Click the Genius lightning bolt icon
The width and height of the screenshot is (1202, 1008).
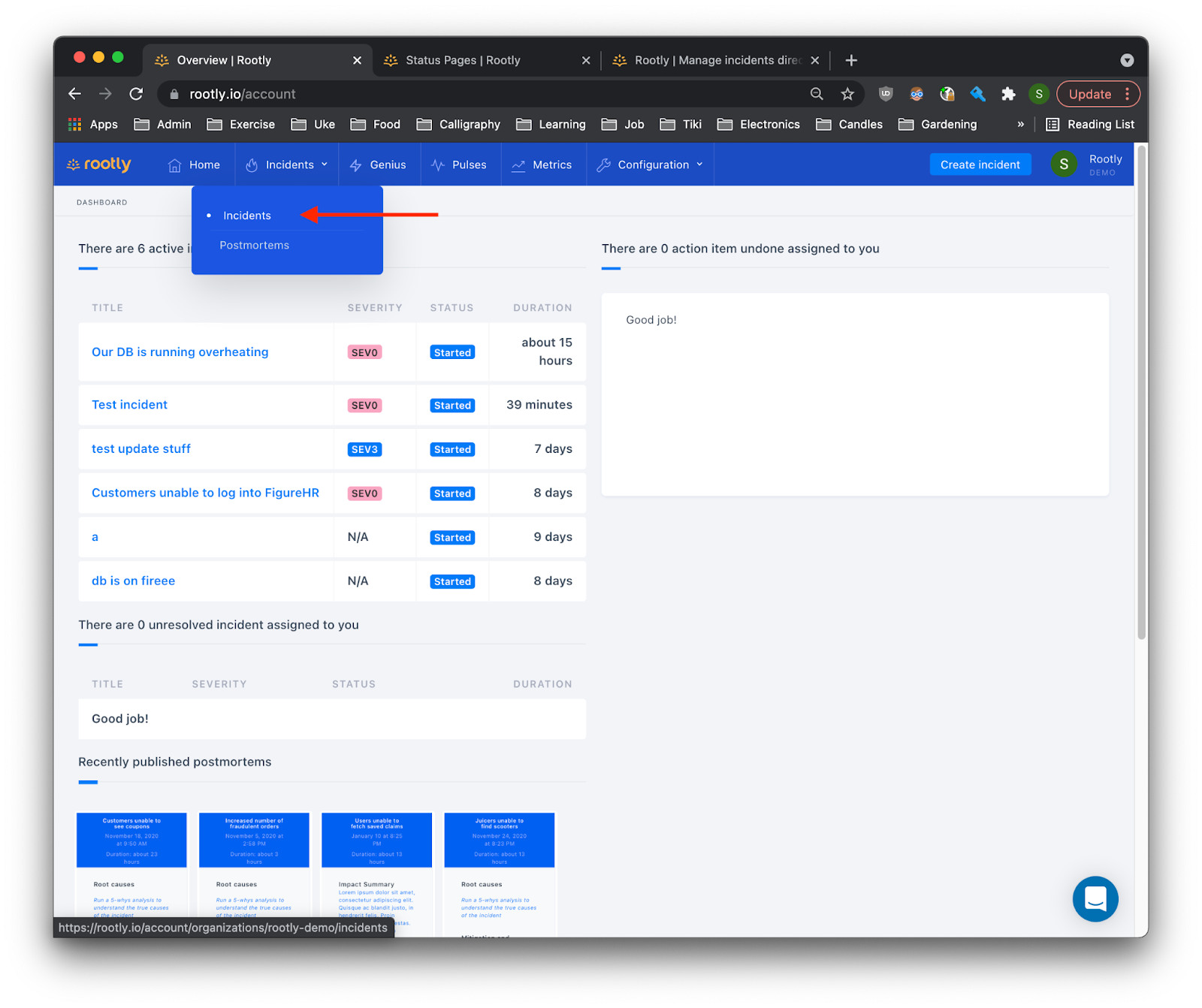[356, 165]
